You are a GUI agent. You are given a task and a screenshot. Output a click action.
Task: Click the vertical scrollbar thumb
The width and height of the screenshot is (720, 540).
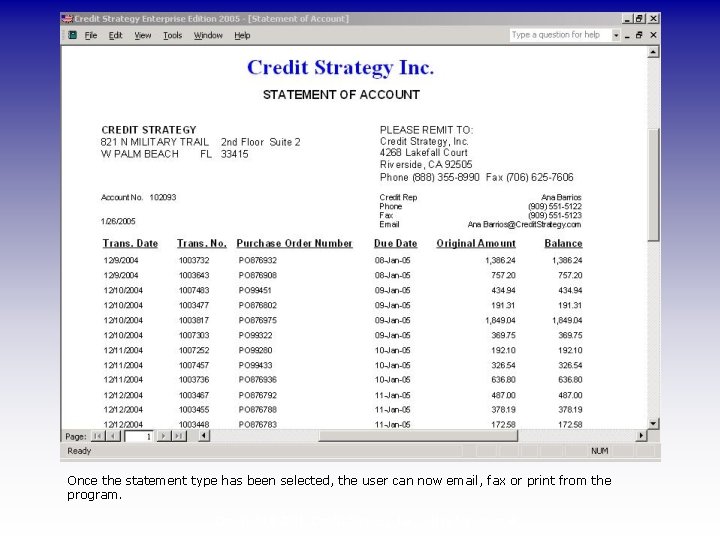653,184
